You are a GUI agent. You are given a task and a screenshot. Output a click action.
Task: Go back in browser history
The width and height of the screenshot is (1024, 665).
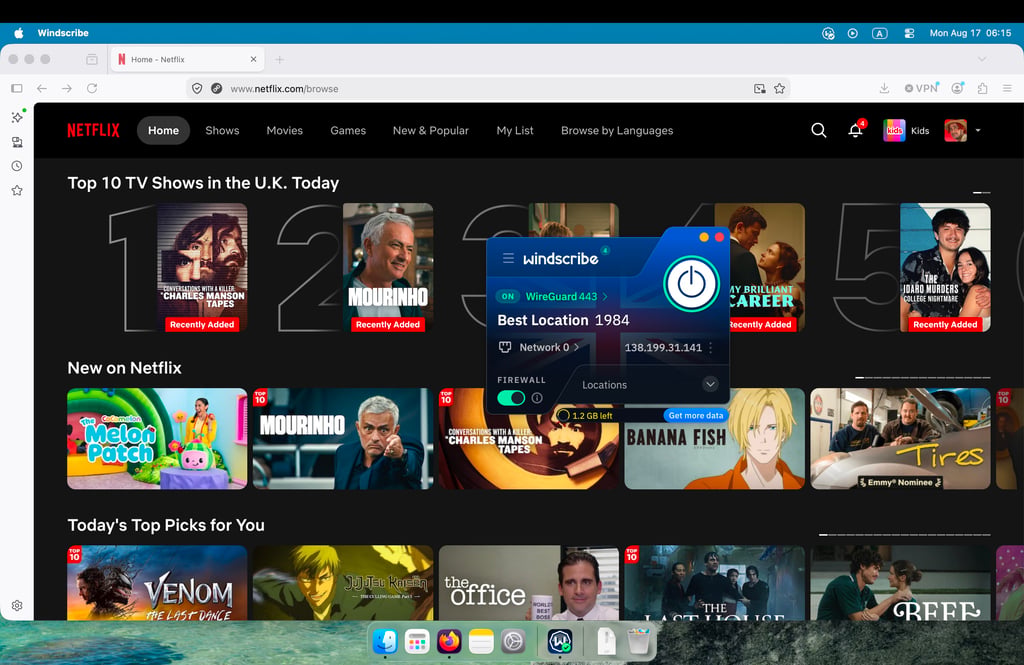coord(42,88)
